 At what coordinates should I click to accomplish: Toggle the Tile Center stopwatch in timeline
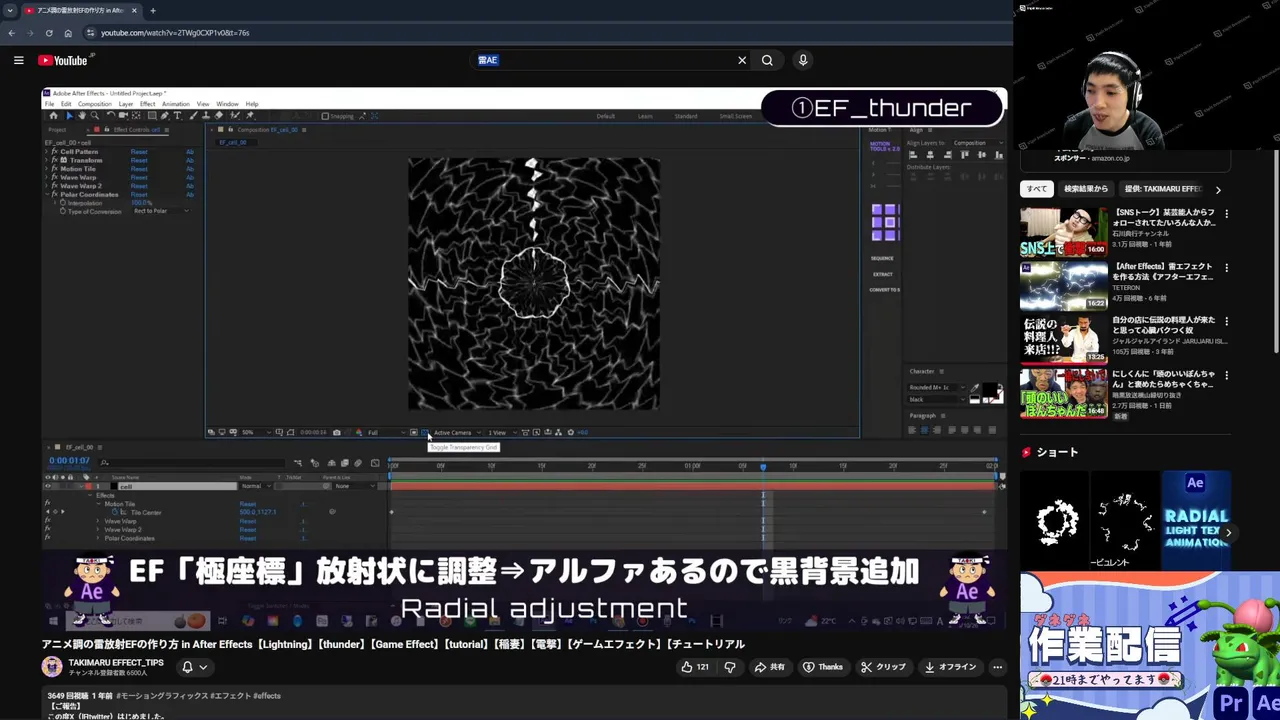click(114, 512)
